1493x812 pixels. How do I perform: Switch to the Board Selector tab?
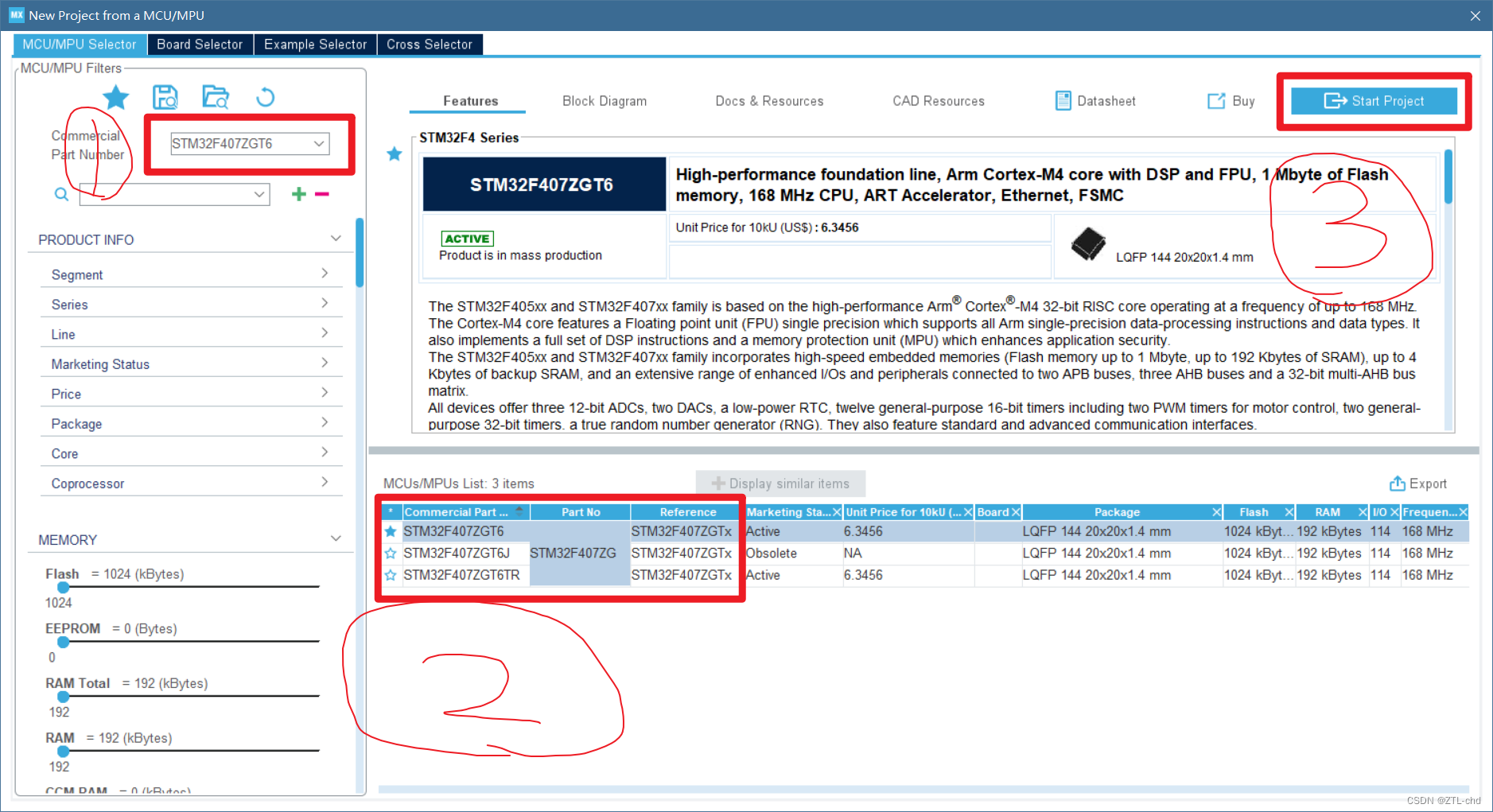[x=200, y=45]
